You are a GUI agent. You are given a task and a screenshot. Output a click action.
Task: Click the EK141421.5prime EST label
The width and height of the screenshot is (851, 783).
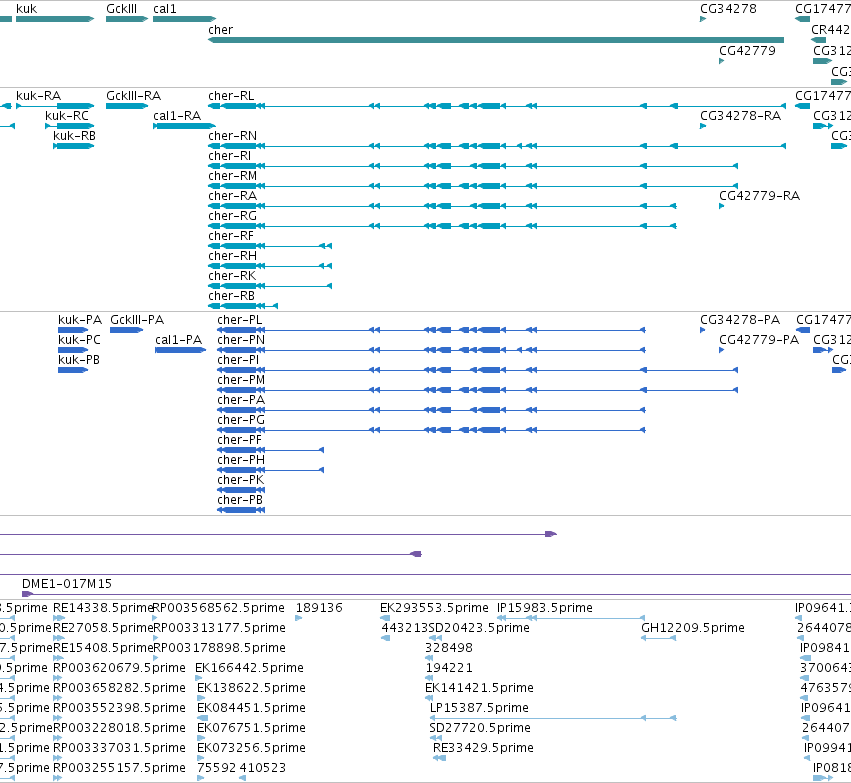pyautogui.click(x=479, y=688)
